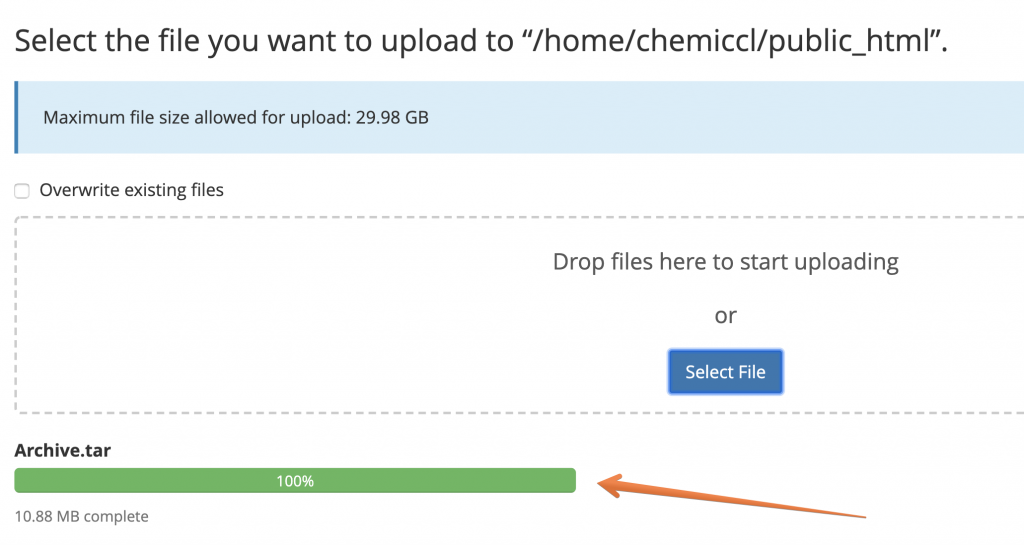
Task: Click the word "or" above Select File
Action: (x=725, y=316)
